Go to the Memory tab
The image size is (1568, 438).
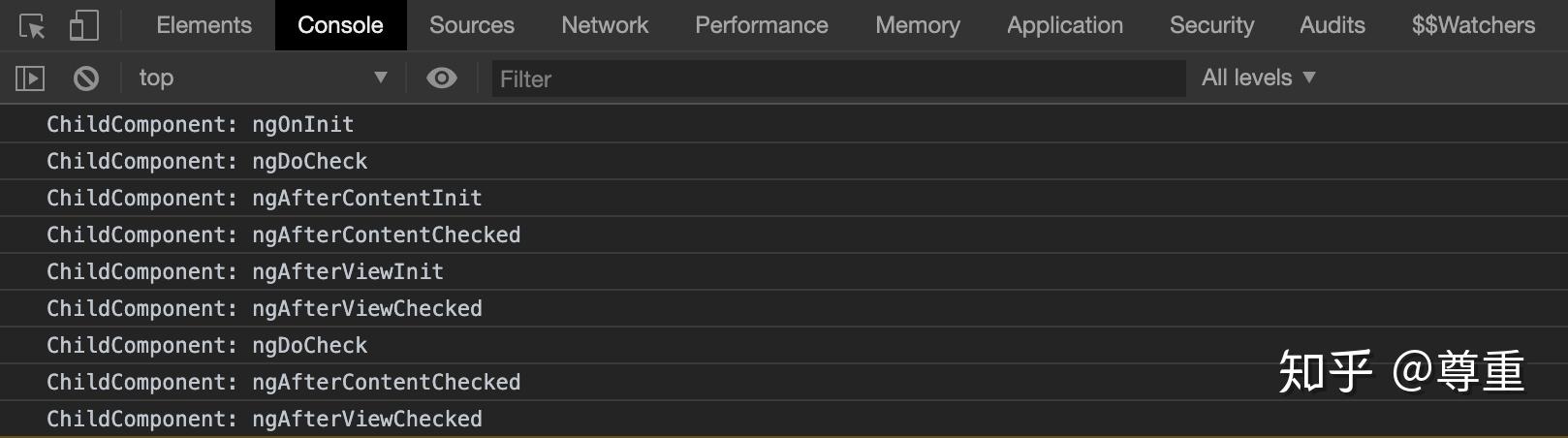pos(918,25)
